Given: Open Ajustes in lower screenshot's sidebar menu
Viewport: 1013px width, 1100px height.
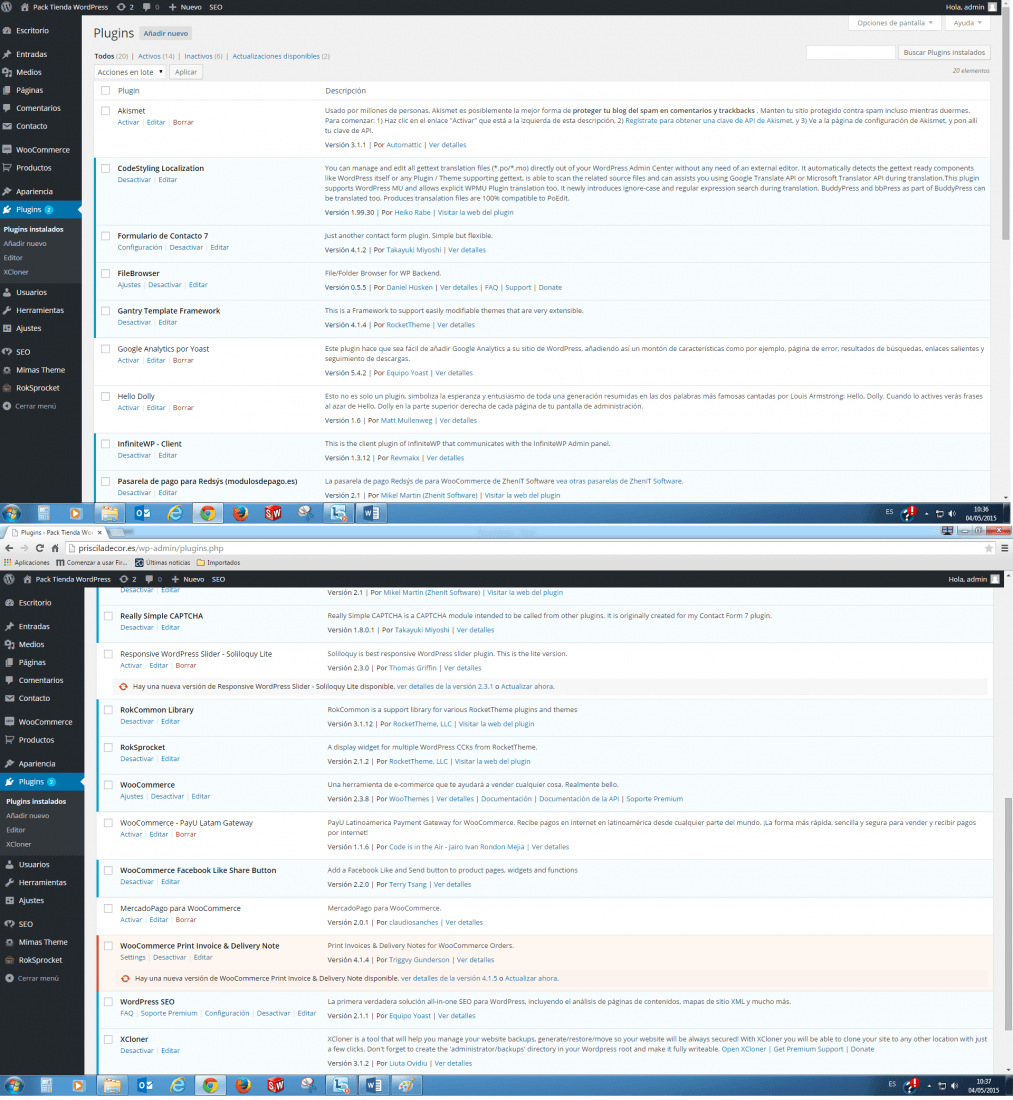Looking at the screenshot, I should point(31,901).
